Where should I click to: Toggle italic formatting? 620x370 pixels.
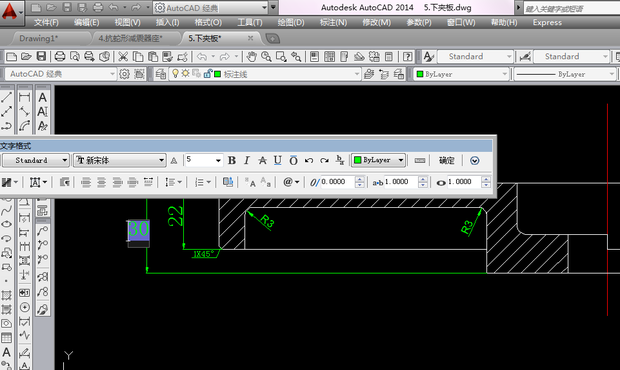247,160
